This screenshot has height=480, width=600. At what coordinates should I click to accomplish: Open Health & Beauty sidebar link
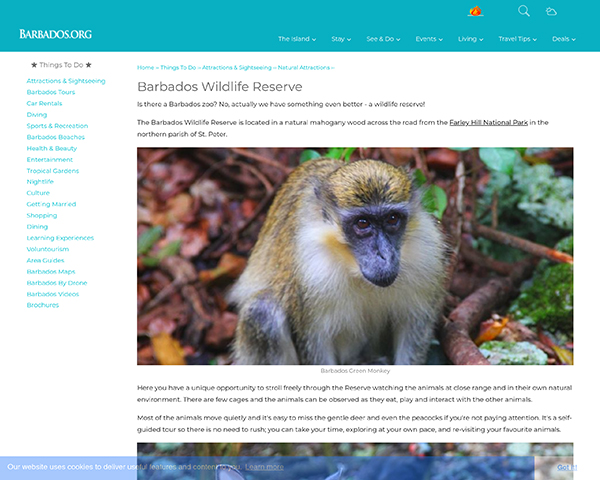pyautogui.click(x=52, y=148)
